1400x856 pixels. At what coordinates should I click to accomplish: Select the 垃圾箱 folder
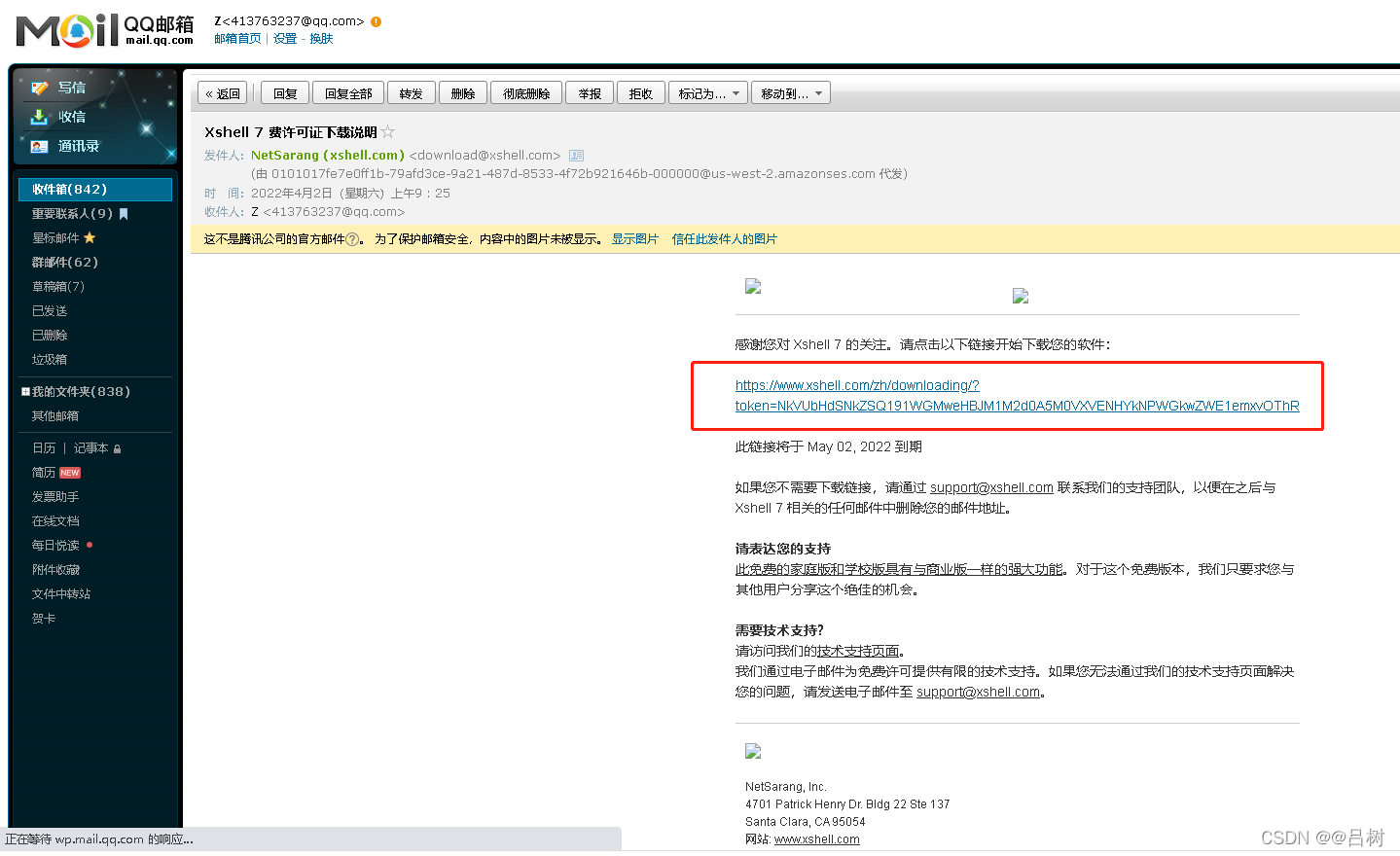pyautogui.click(x=50, y=359)
